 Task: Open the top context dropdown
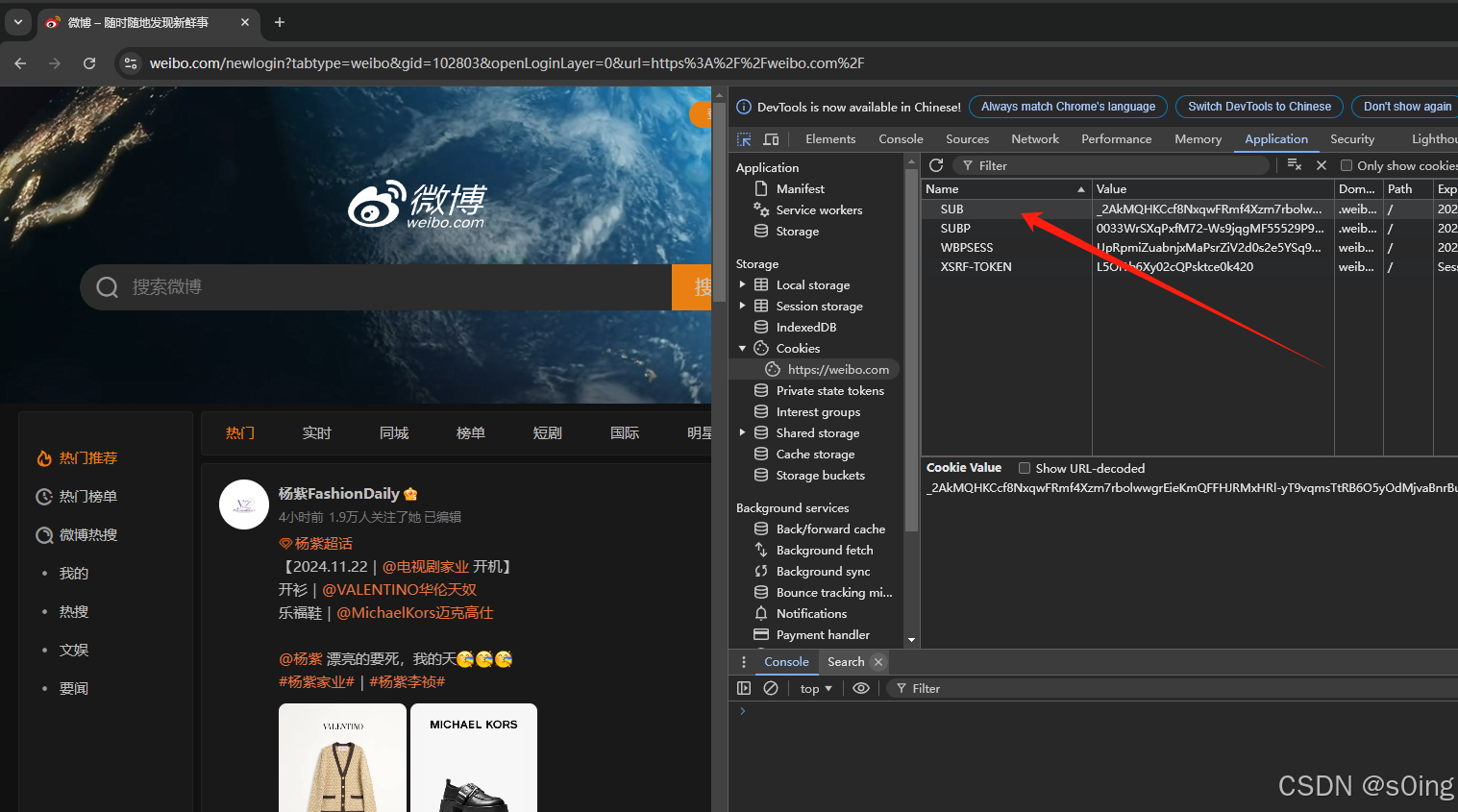[x=816, y=689]
